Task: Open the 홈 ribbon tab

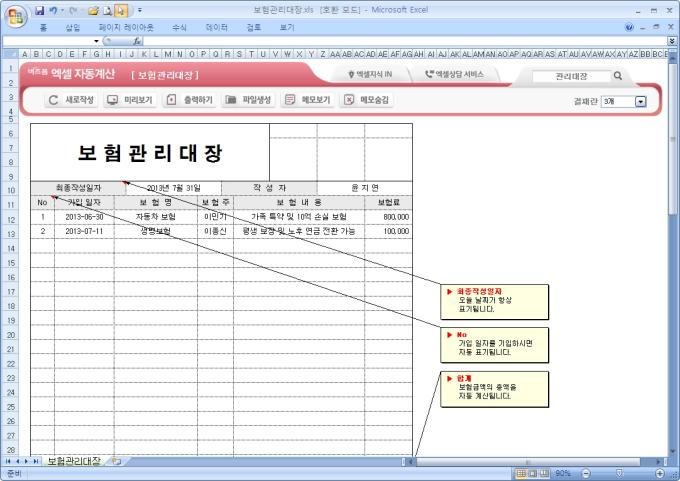Action: pyautogui.click(x=43, y=27)
